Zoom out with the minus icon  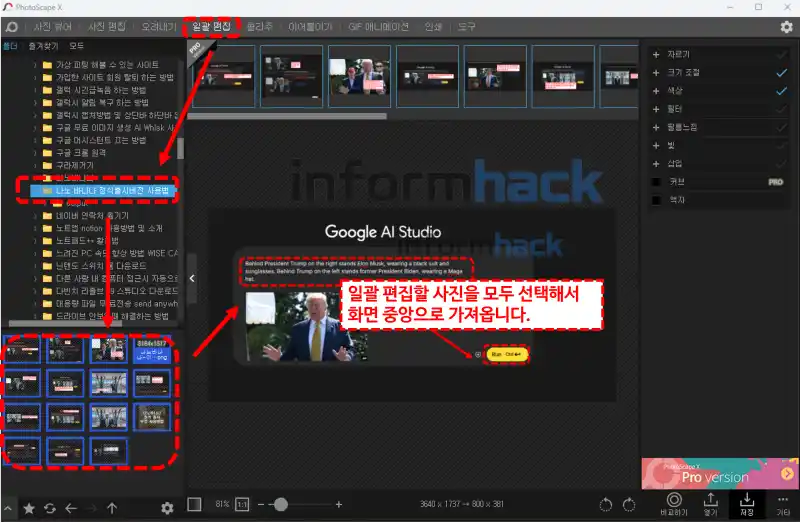[x=261, y=505]
